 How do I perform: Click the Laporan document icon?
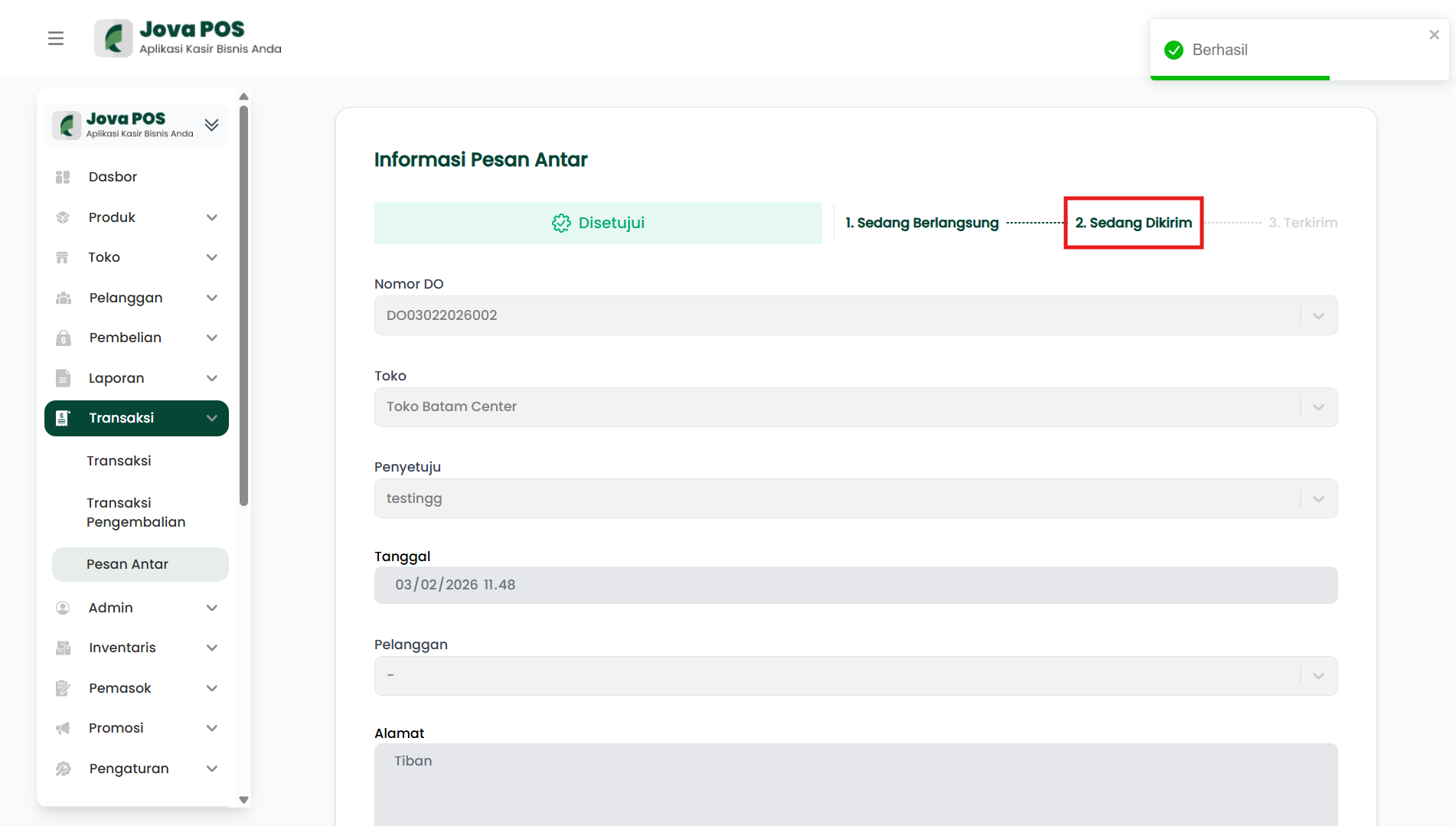pos(63,378)
